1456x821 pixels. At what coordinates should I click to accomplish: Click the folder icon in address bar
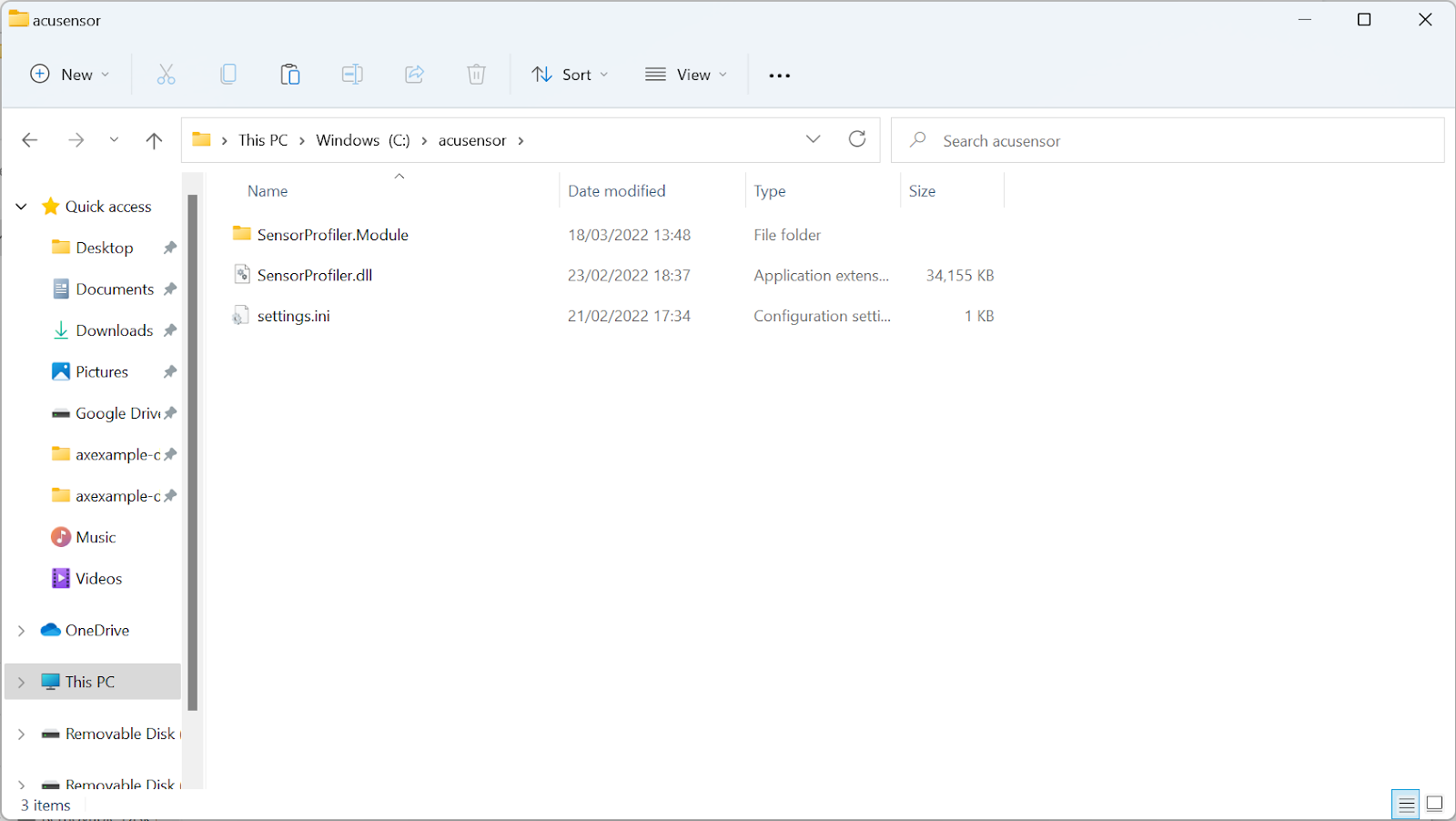coord(201,140)
